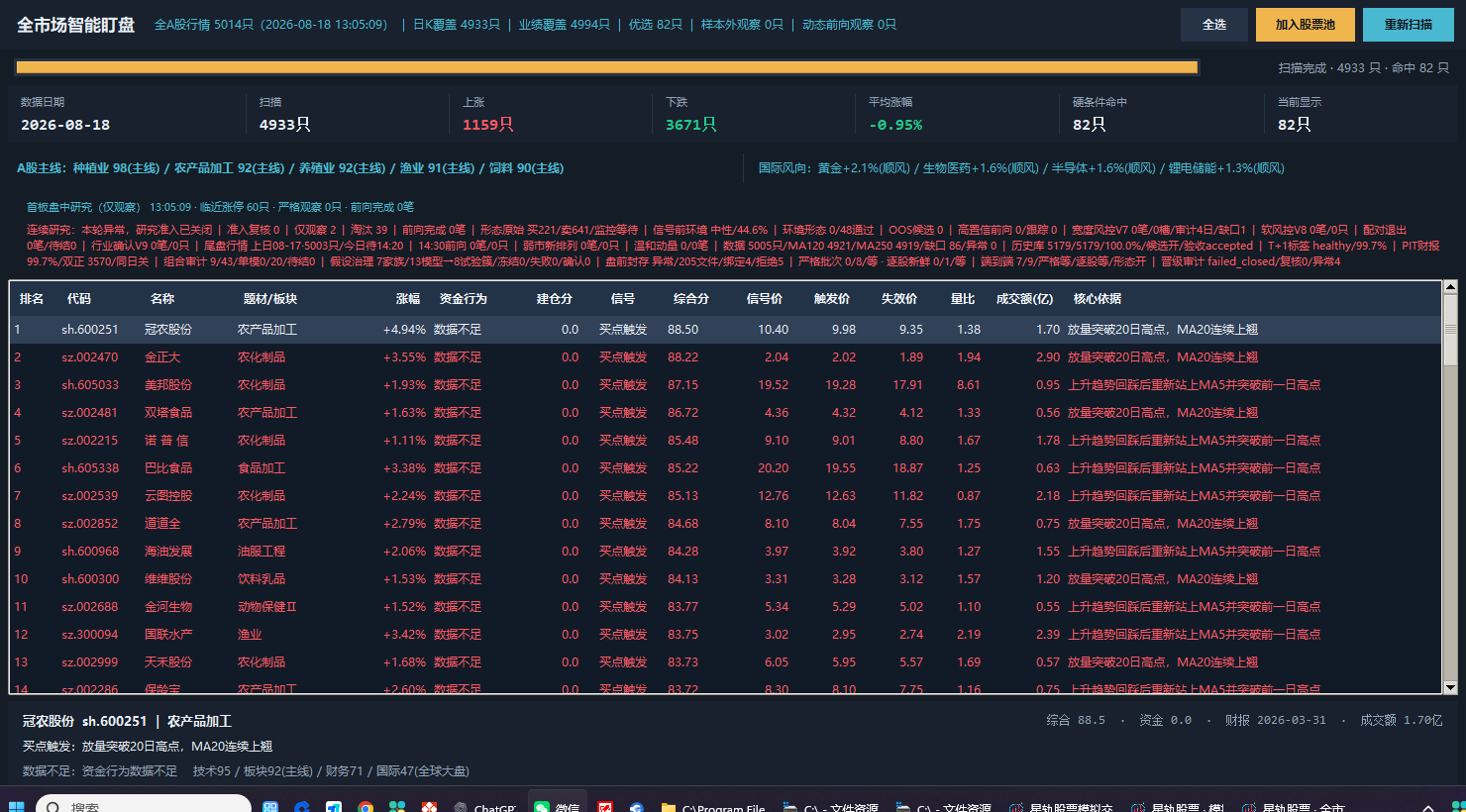Viewport: 1466px width, 812px height.
Task: Click 渔业 sector cell of 国联水产
Action: [x=250, y=635]
